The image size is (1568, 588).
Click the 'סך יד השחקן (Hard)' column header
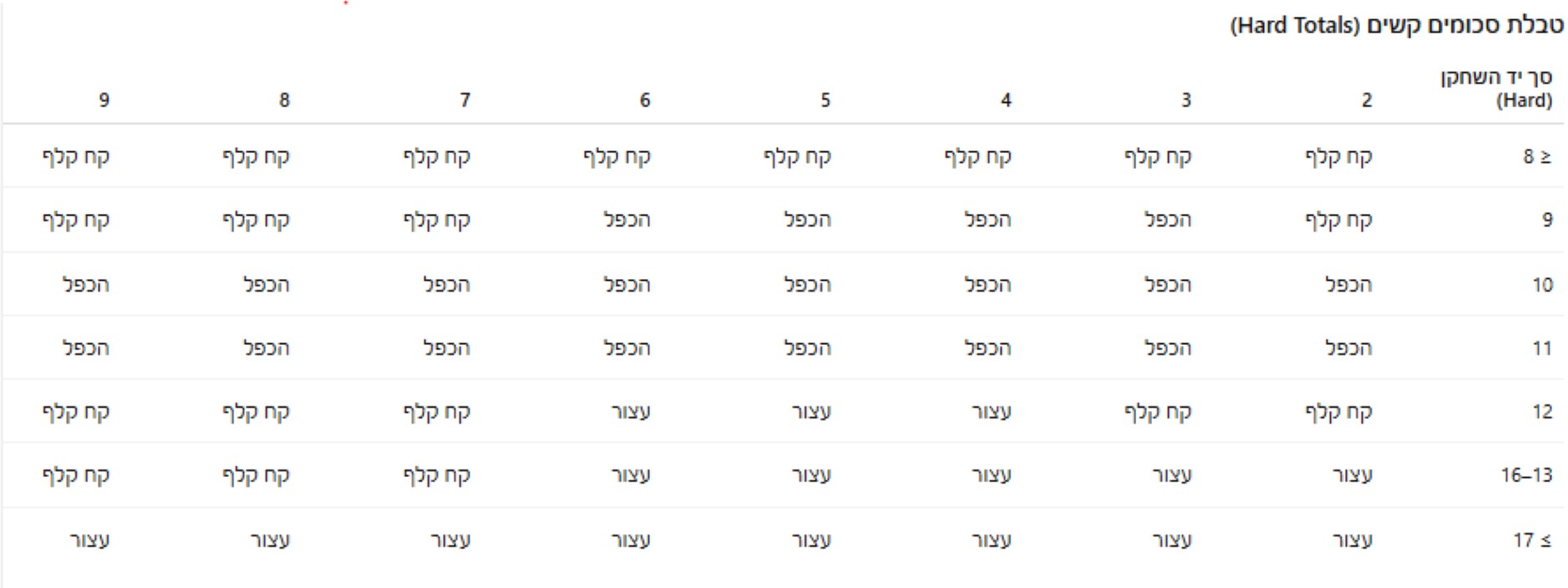(1495, 89)
